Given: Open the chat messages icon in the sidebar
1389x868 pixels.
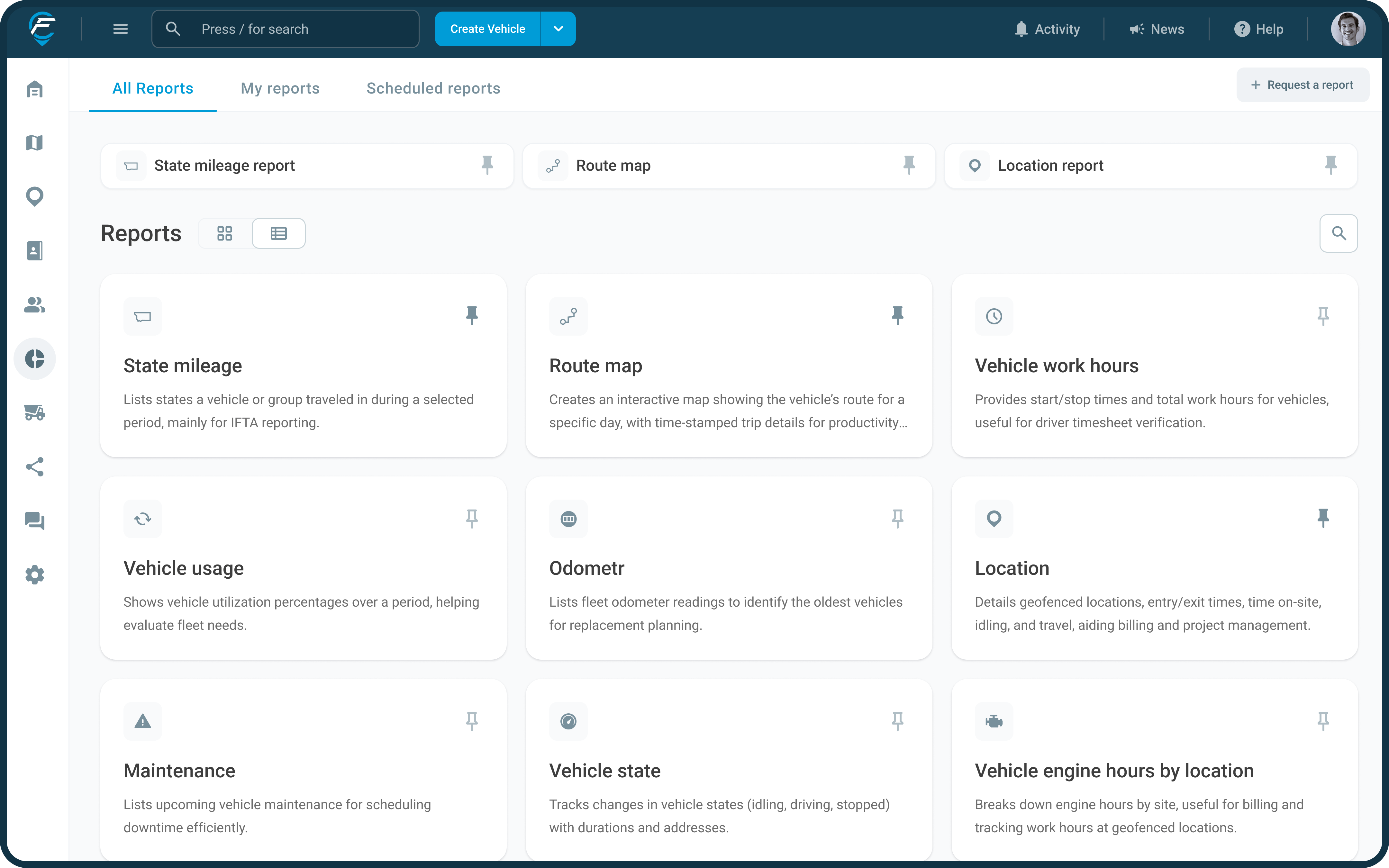Looking at the screenshot, I should click(34, 521).
